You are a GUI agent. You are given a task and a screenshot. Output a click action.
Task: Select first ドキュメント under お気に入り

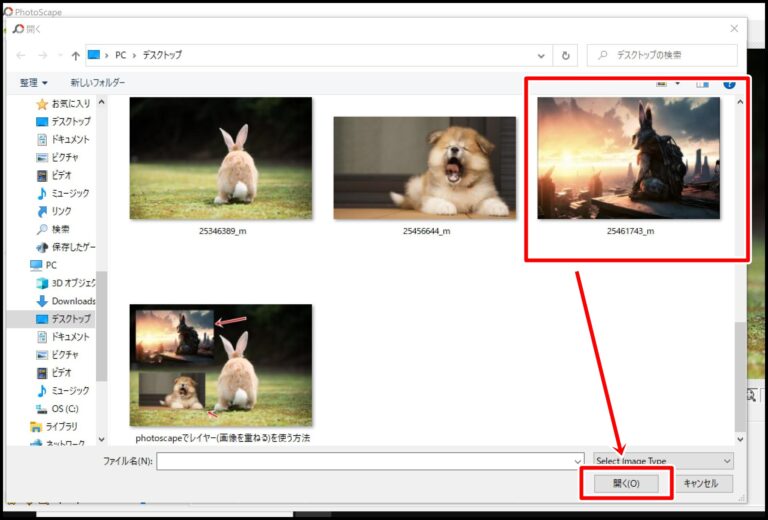click(x=64, y=140)
